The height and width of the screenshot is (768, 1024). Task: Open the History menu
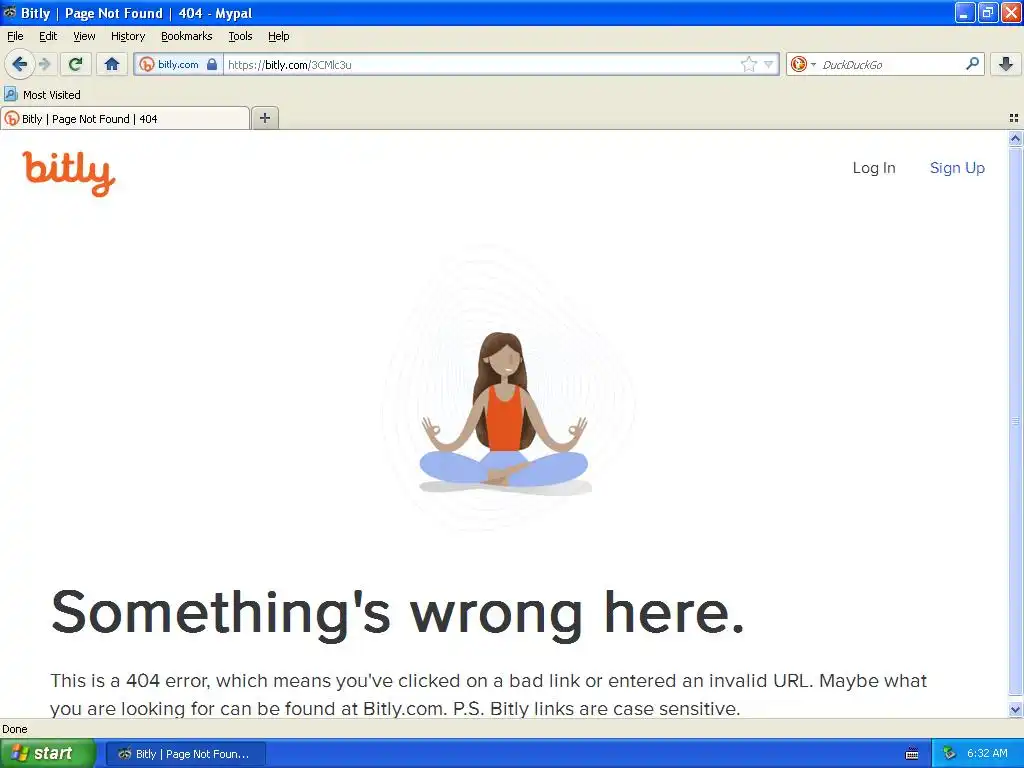click(128, 37)
